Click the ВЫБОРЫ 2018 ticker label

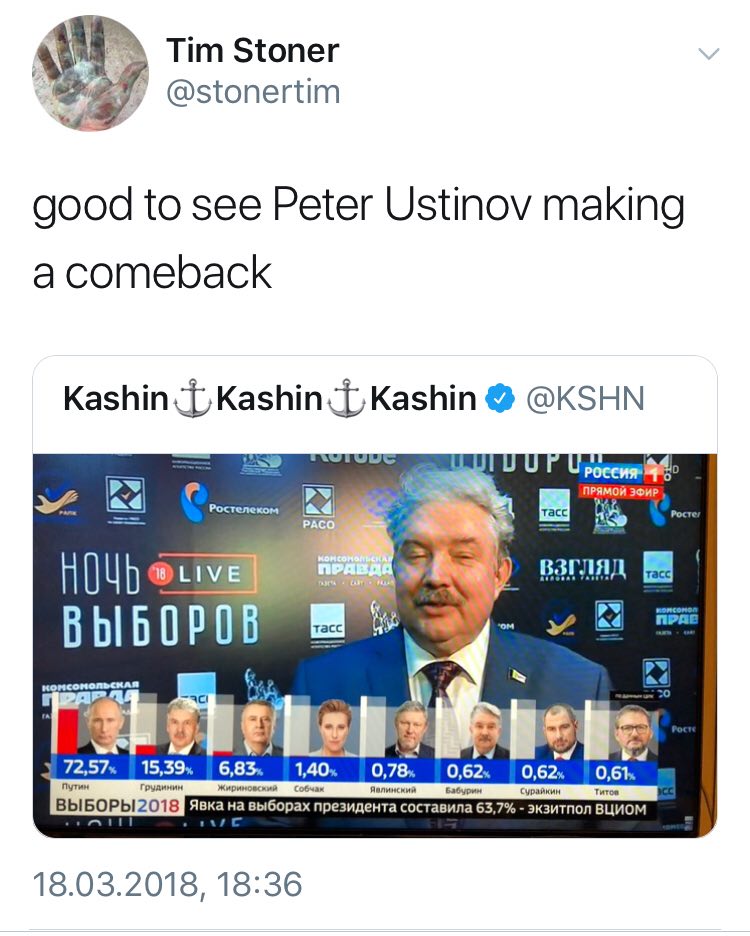tap(118, 805)
